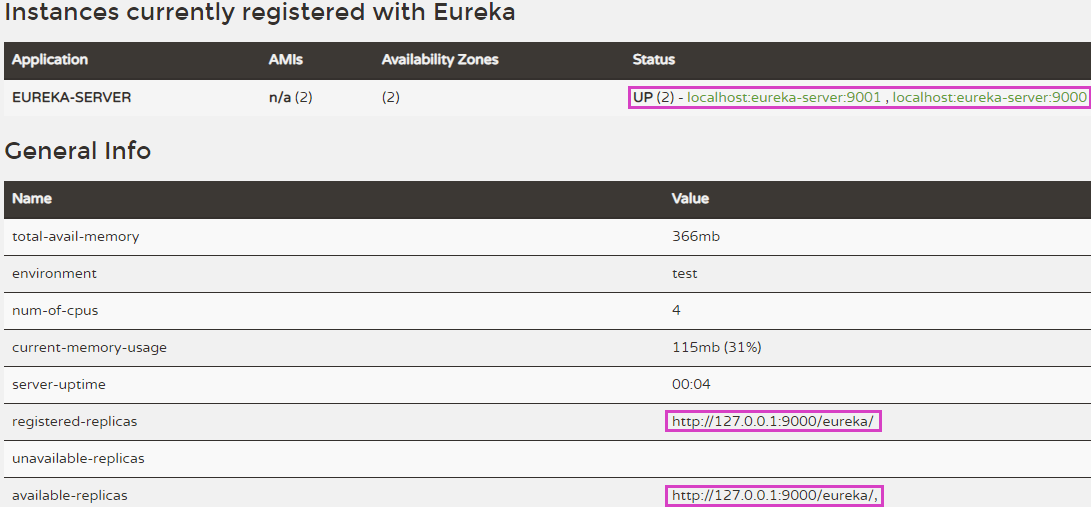The height and width of the screenshot is (507, 1091).
Task: Click the AMIs column header
Action: pos(286,60)
